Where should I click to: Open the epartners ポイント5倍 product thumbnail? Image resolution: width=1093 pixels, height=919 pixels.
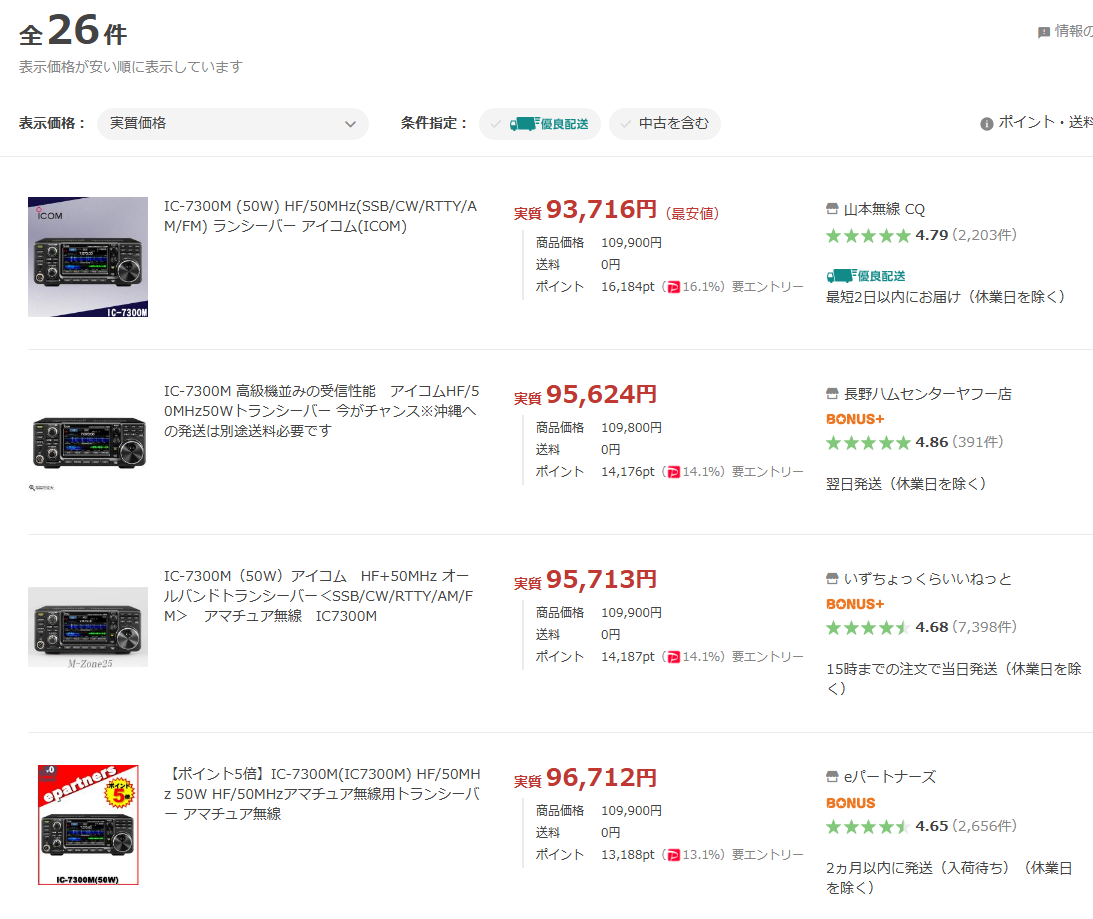[x=88, y=825]
